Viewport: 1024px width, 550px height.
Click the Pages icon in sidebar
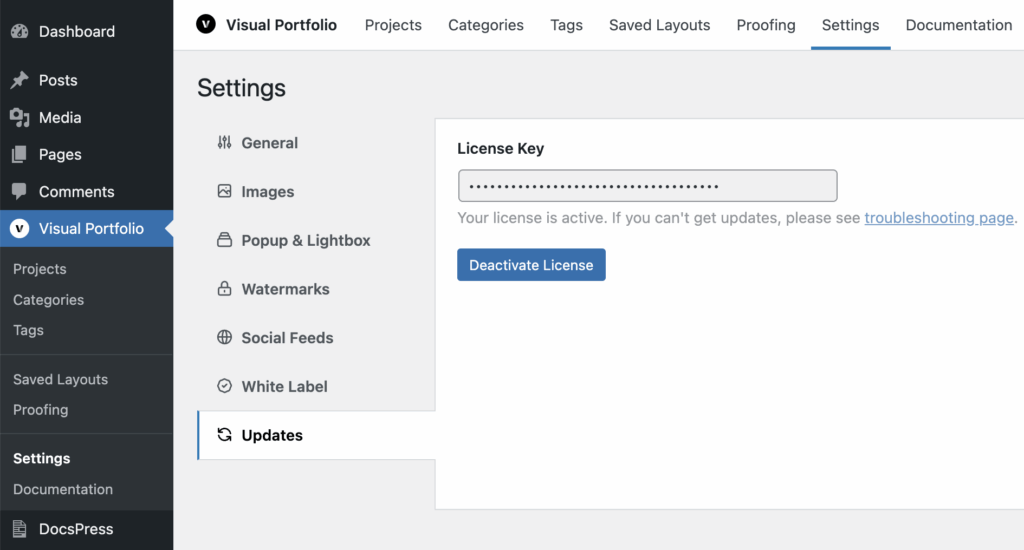pos(20,154)
